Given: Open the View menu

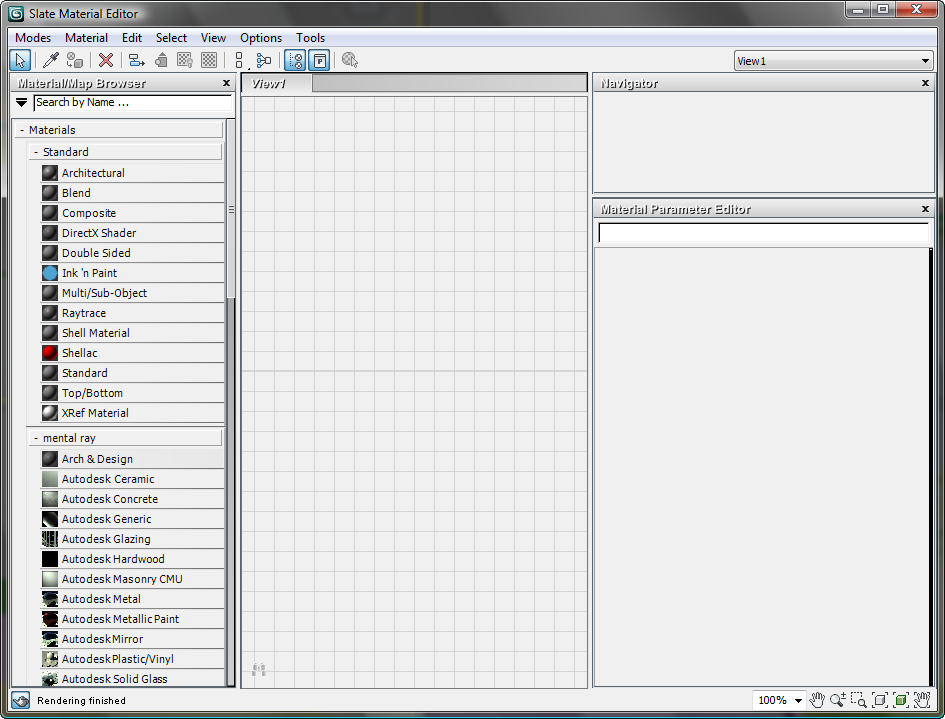Looking at the screenshot, I should (x=213, y=37).
